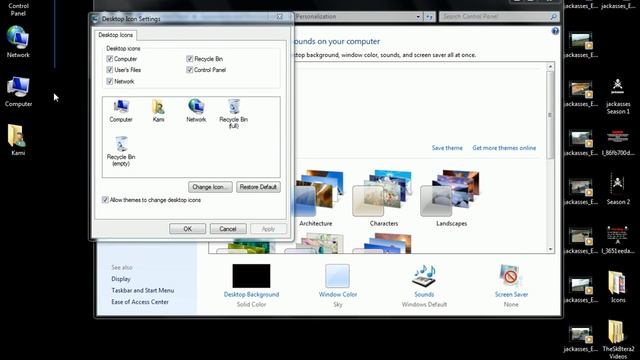Click the Cancel button
Screen dimensions: 640x360
(x=228, y=229)
